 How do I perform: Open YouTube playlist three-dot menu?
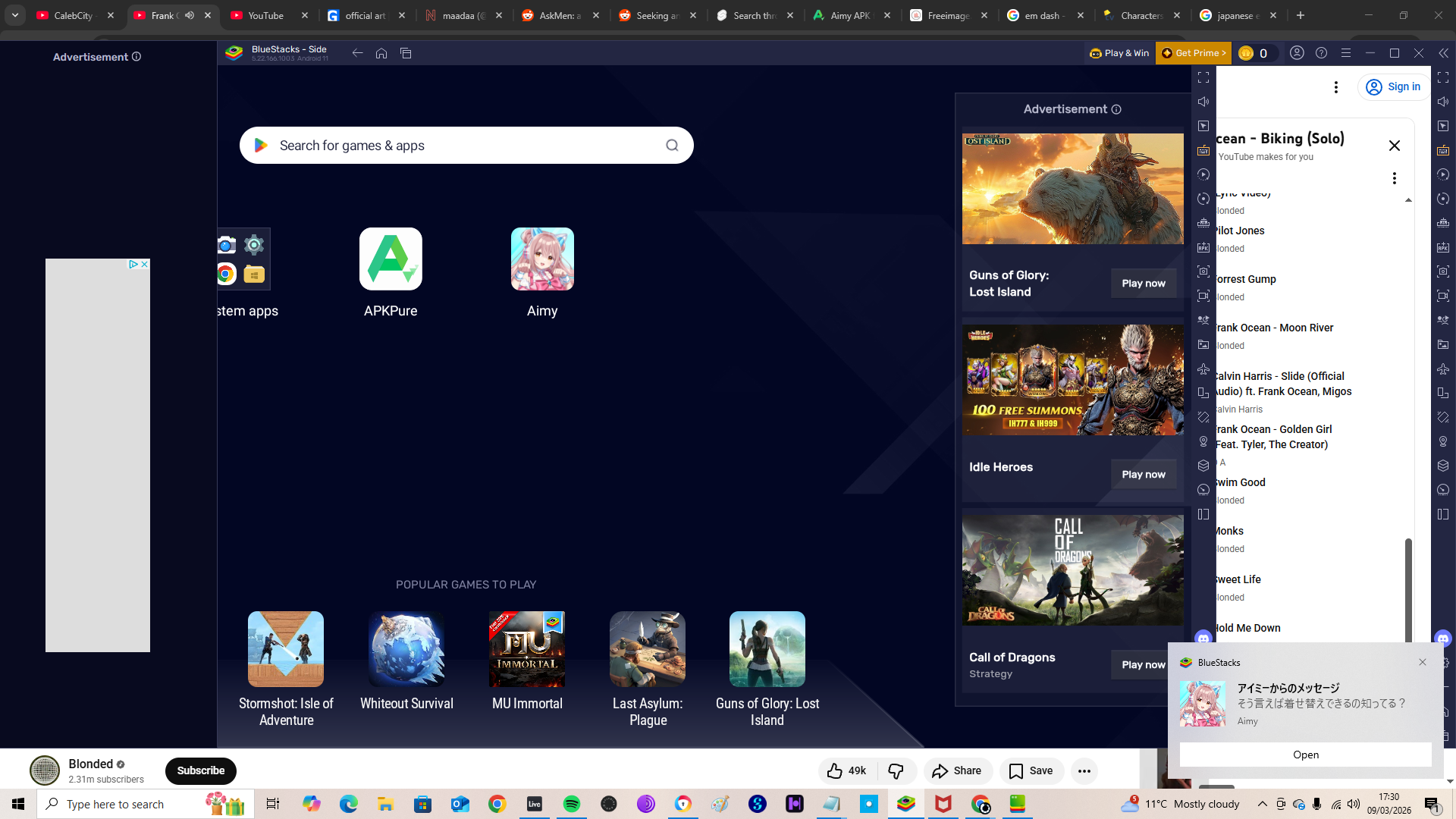tap(1394, 178)
